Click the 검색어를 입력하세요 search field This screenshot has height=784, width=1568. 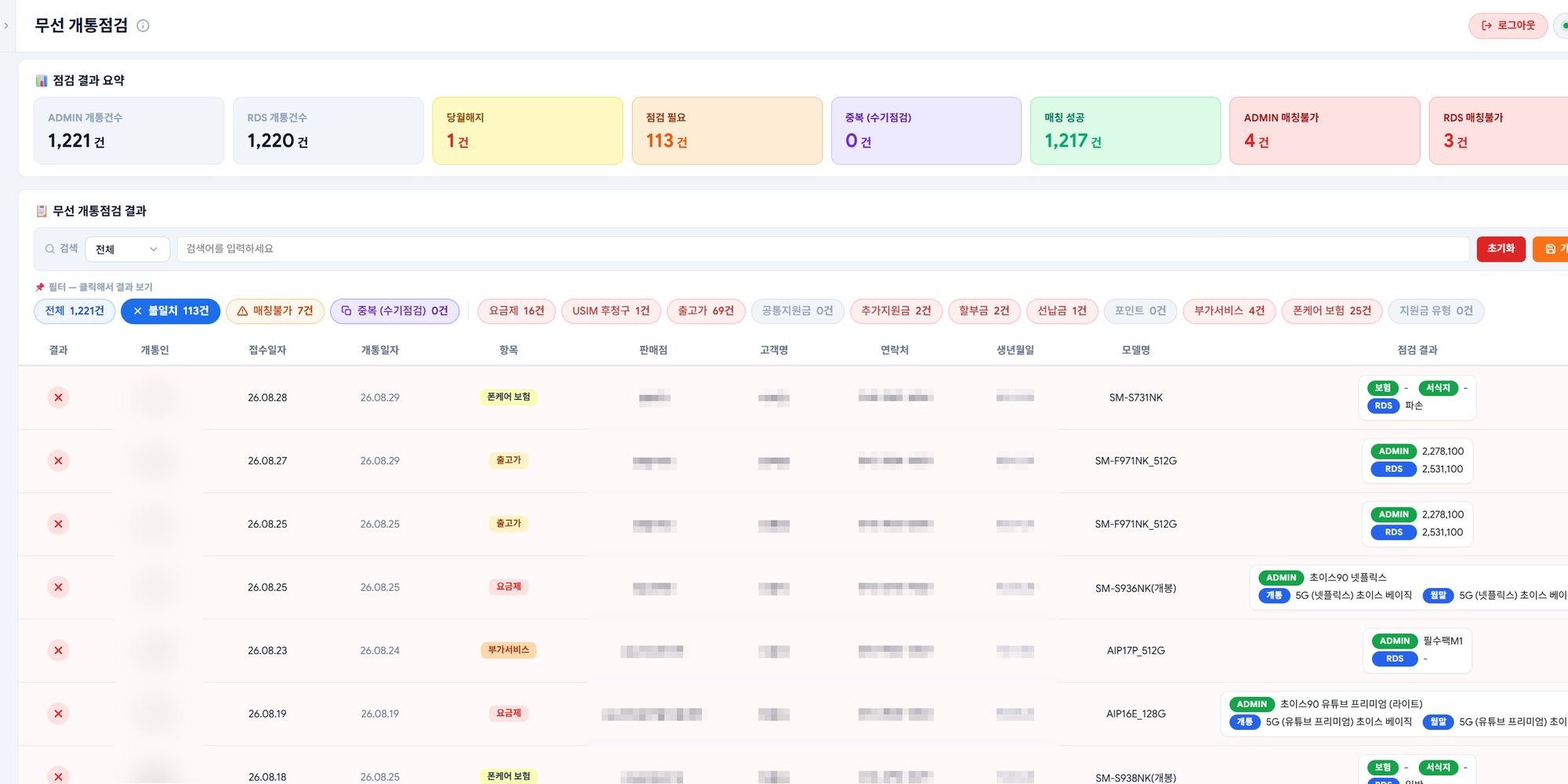[822, 249]
